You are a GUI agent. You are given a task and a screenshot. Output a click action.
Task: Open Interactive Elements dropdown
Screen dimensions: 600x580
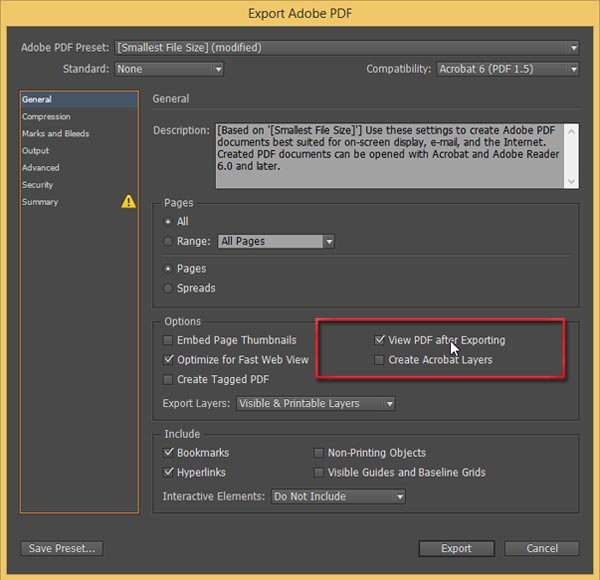(x=338, y=497)
